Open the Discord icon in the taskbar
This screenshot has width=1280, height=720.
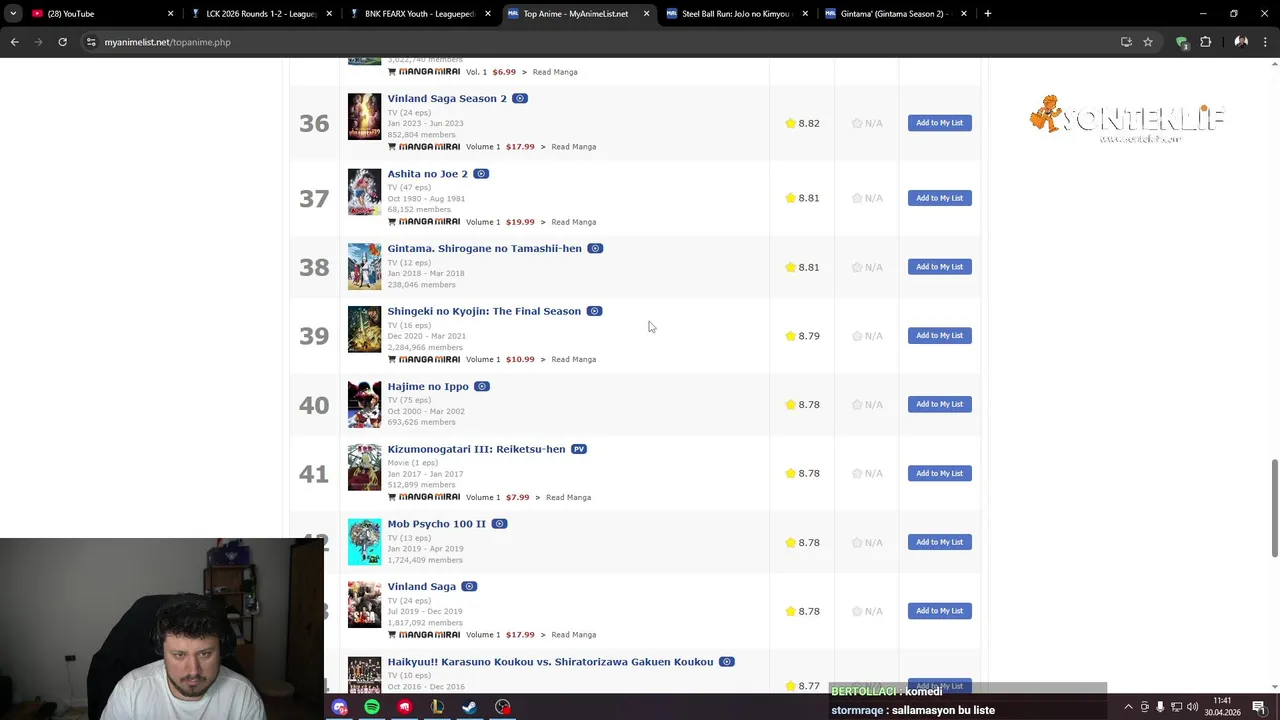tap(340, 707)
